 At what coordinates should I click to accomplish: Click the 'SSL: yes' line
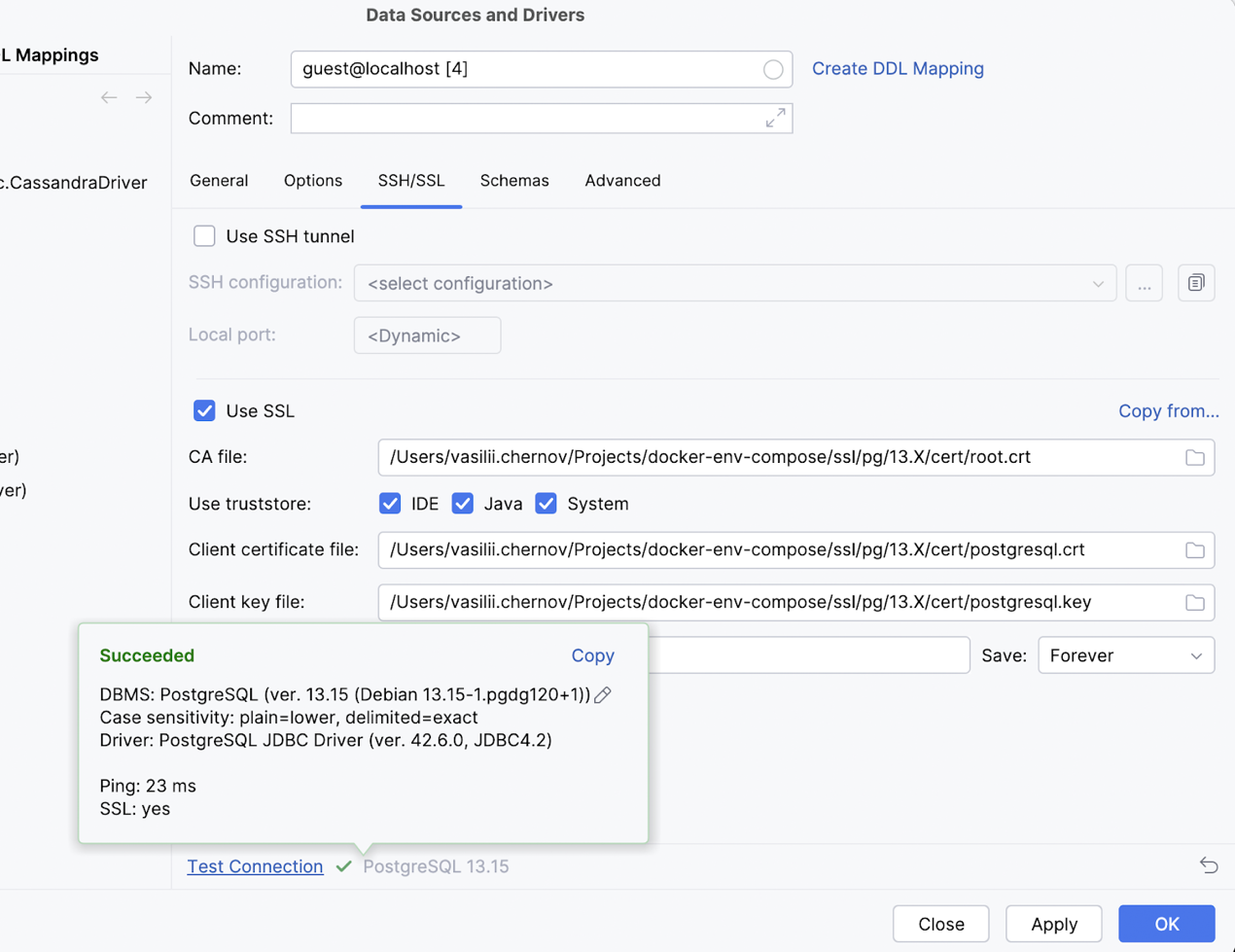[x=135, y=809]
